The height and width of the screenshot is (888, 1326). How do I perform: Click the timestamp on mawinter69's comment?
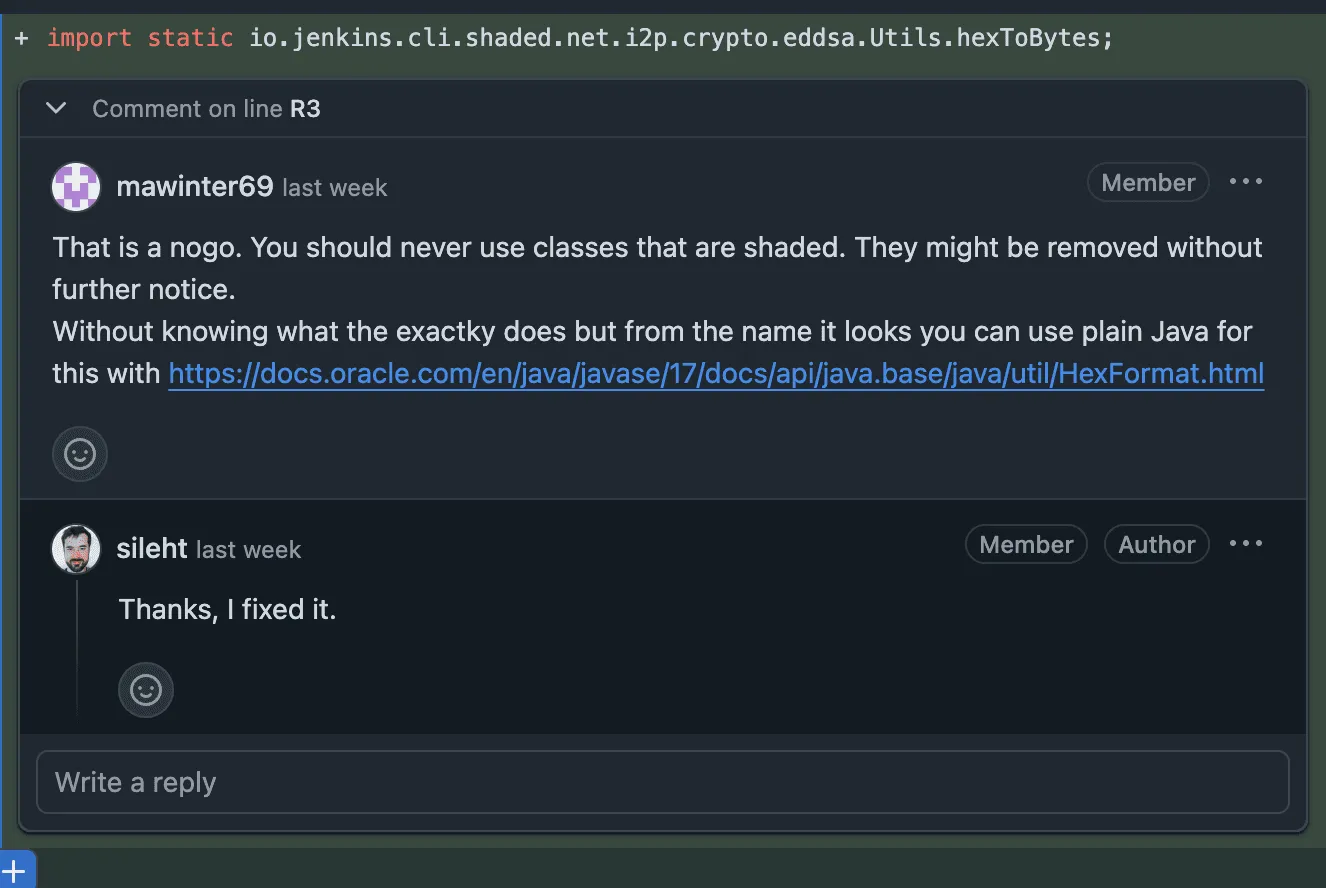(334, 188)
